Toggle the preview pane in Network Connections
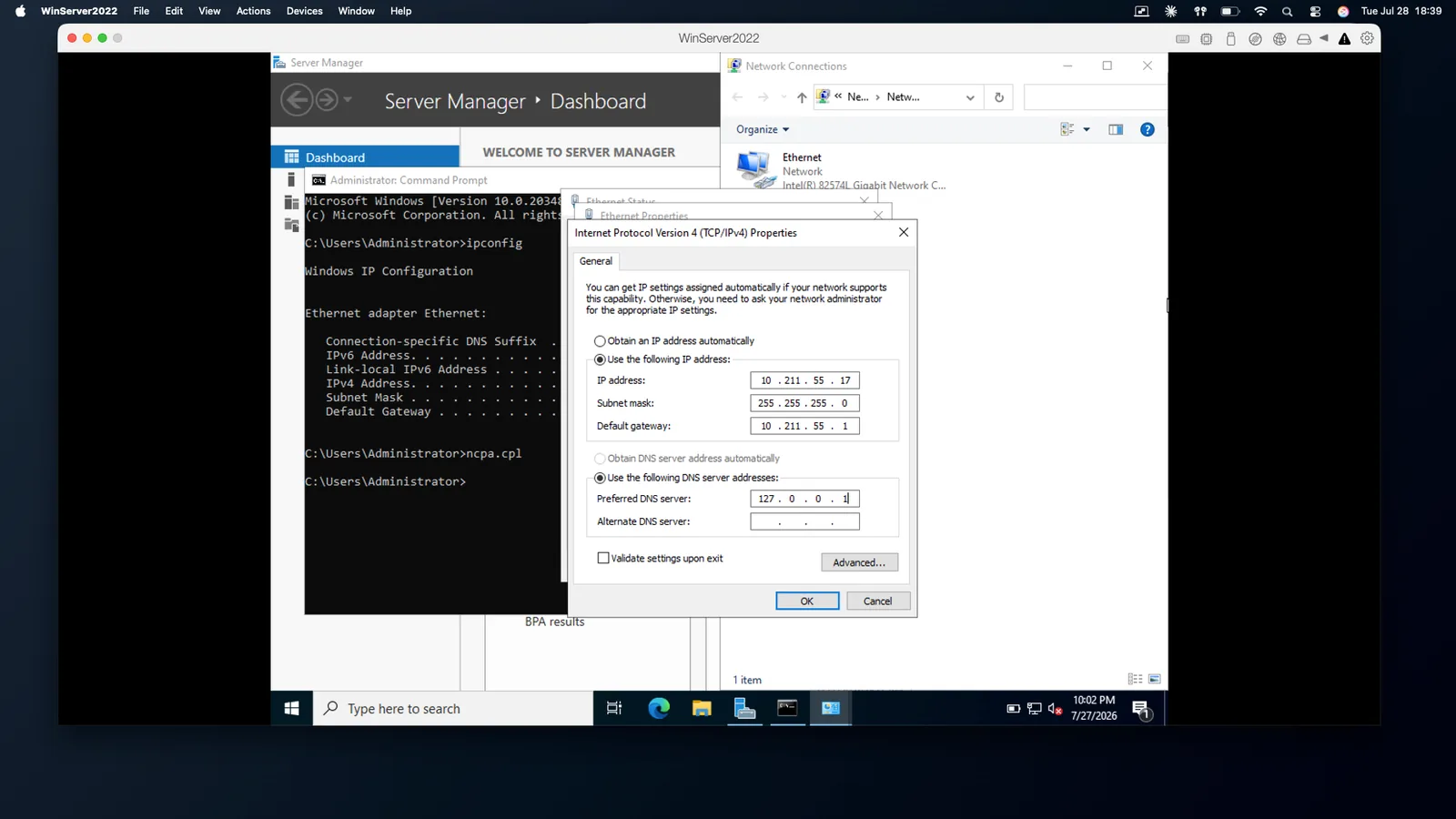1456x819 pixels. click(x=1116, y=129)
